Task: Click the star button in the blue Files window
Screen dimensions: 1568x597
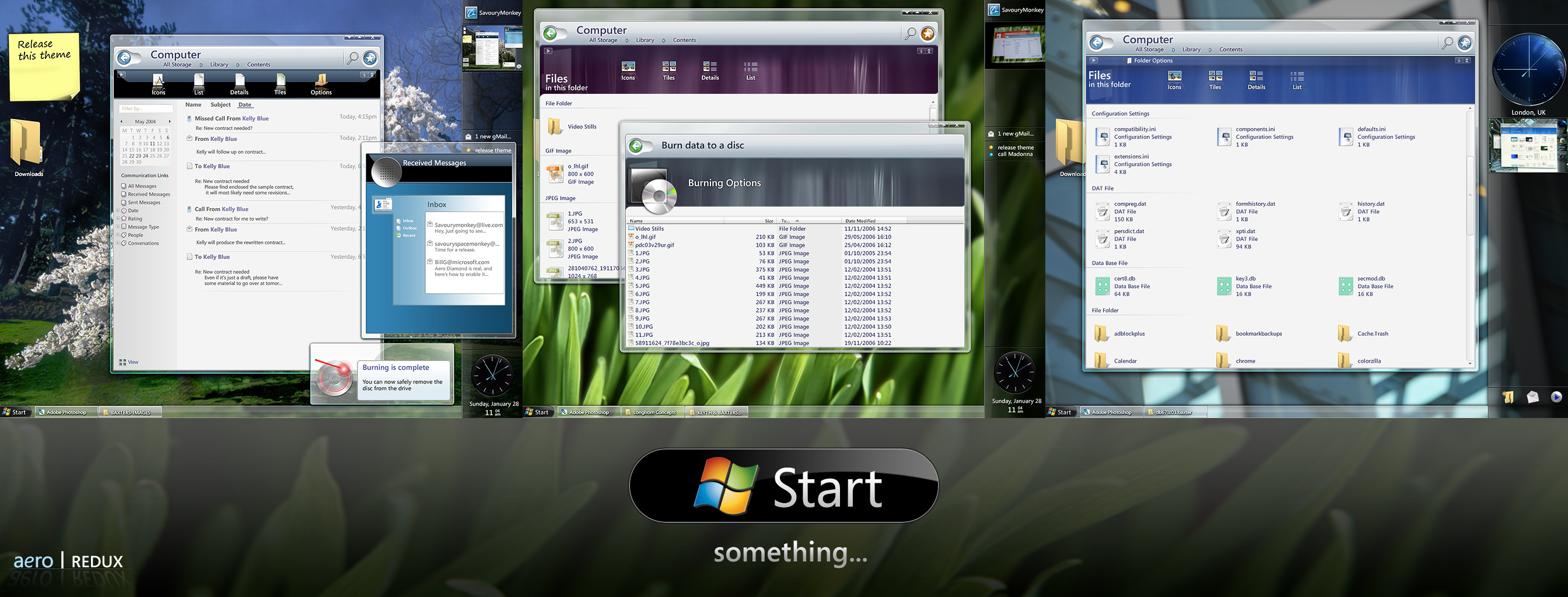Action: [1465, 43]
